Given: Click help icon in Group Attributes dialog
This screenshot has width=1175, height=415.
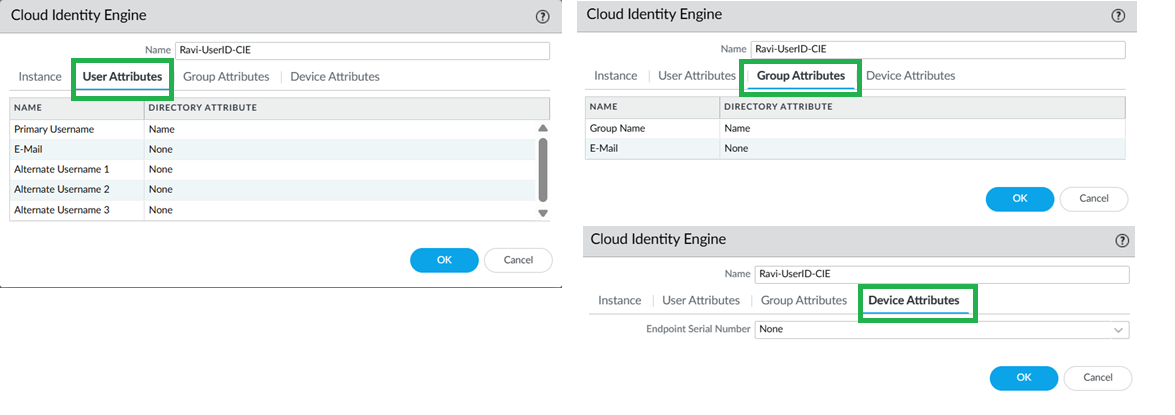Looking at the screenshot, I should point(1118,16).
